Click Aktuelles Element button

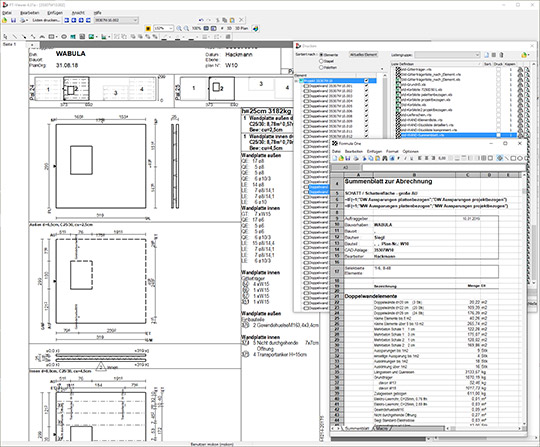pyautogui.click(x=364, y=54)
